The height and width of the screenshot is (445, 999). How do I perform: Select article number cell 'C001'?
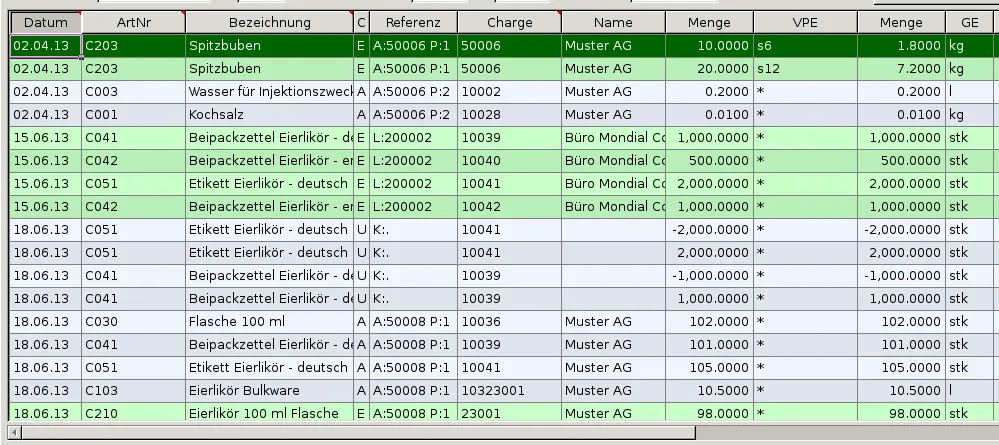coord(134,115)
